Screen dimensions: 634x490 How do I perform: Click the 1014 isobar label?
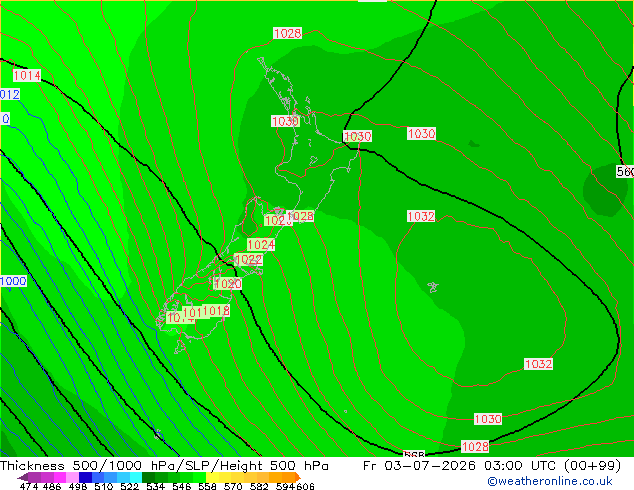point(27,75)
